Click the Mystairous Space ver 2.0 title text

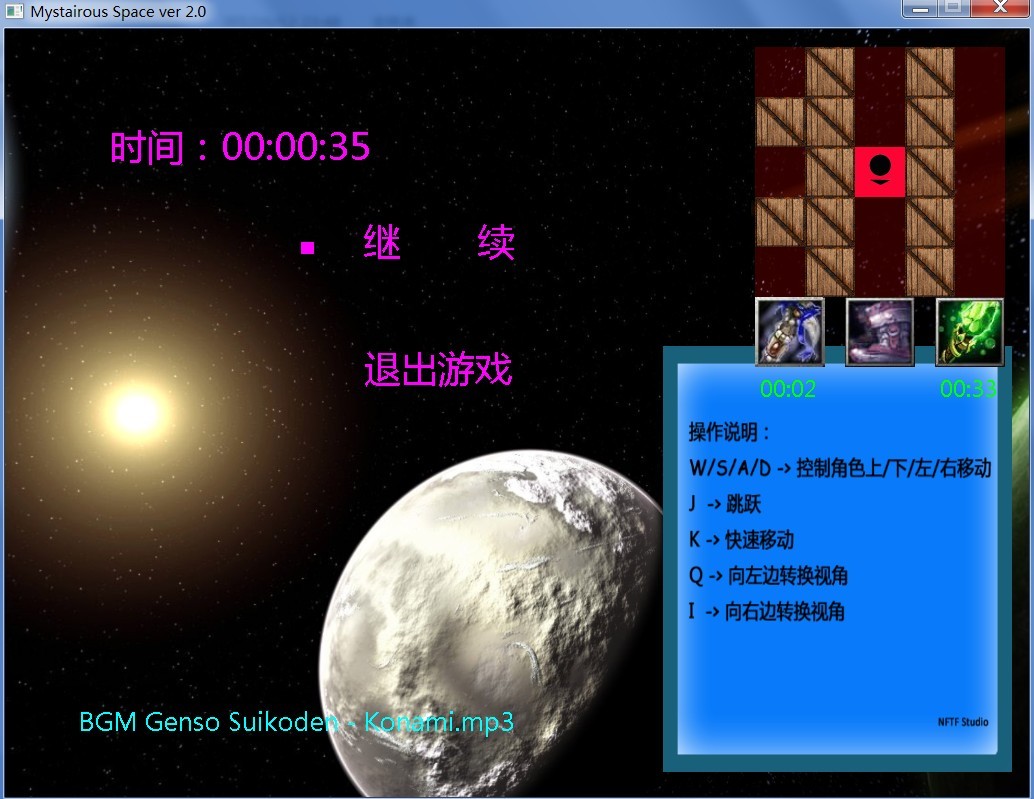coord(118,12)
